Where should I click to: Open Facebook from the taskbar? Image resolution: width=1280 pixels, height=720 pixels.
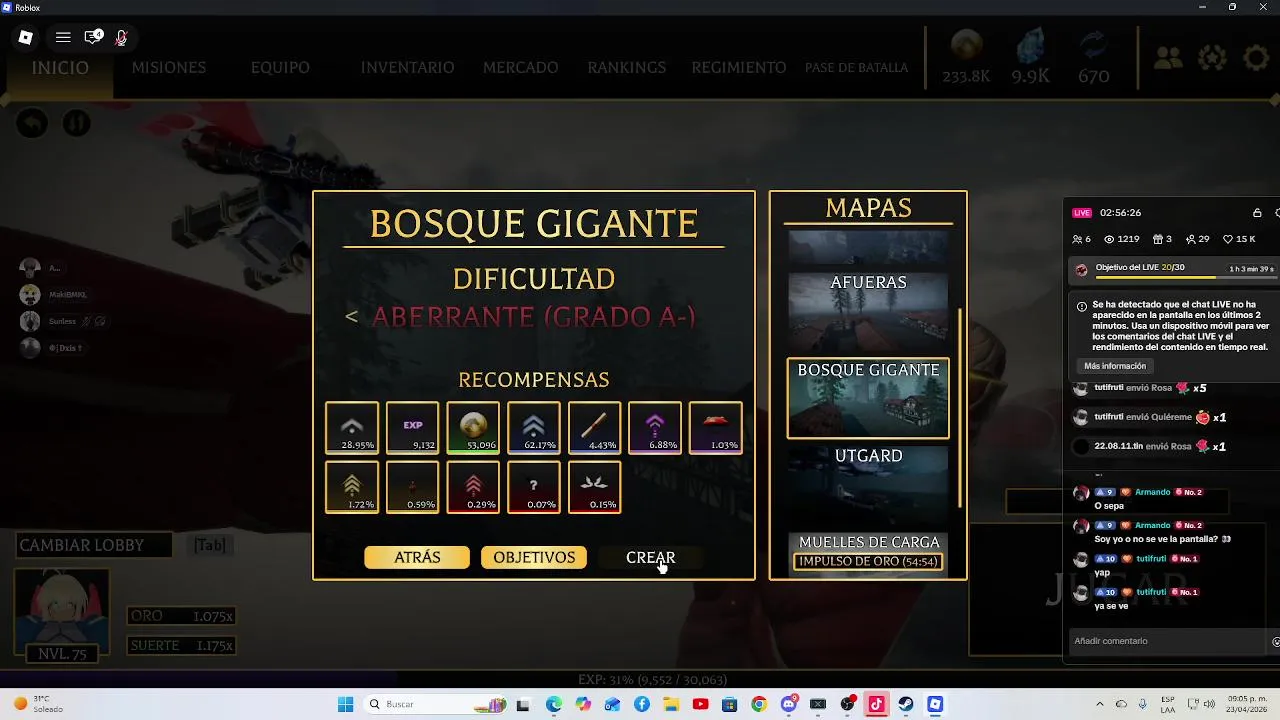click(x=642, y=704)
